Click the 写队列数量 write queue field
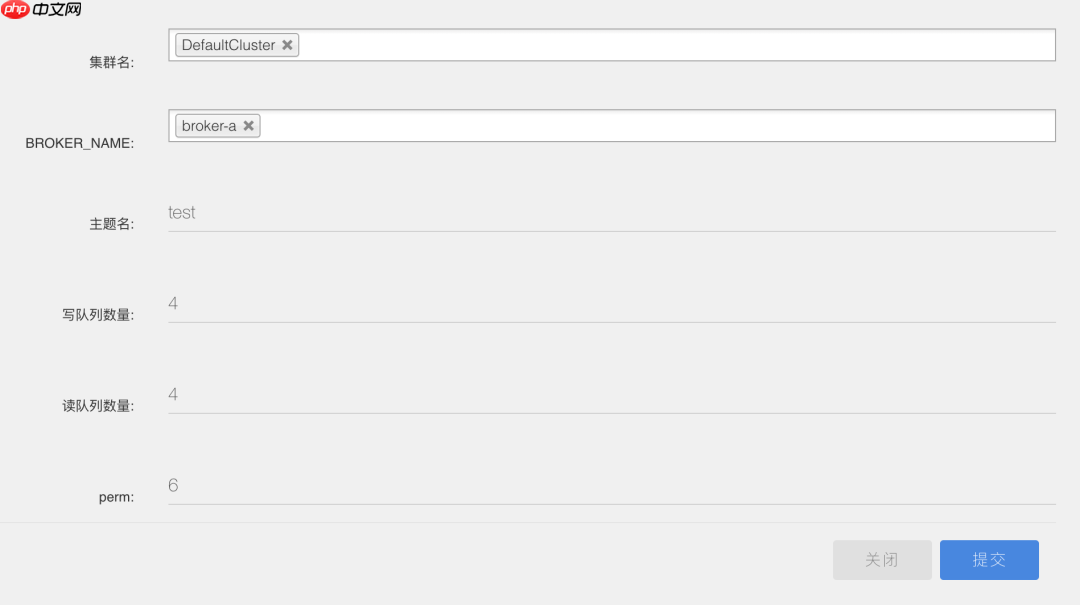Viewport: 1080px width, 605px height. point(612,304)
